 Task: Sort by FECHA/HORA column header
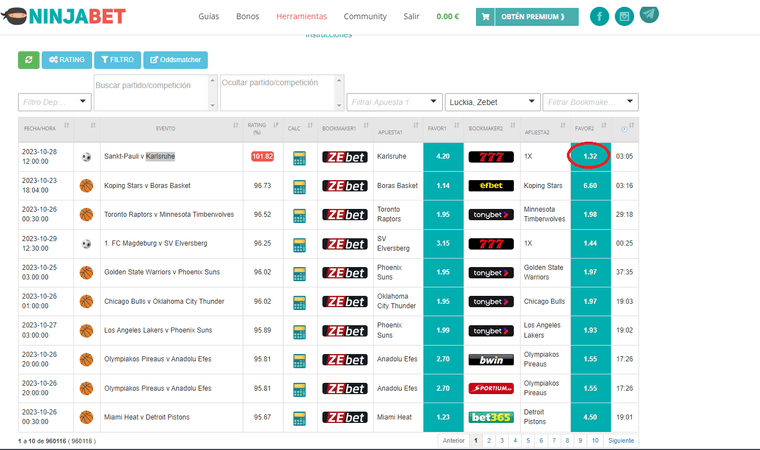[46, 129]
